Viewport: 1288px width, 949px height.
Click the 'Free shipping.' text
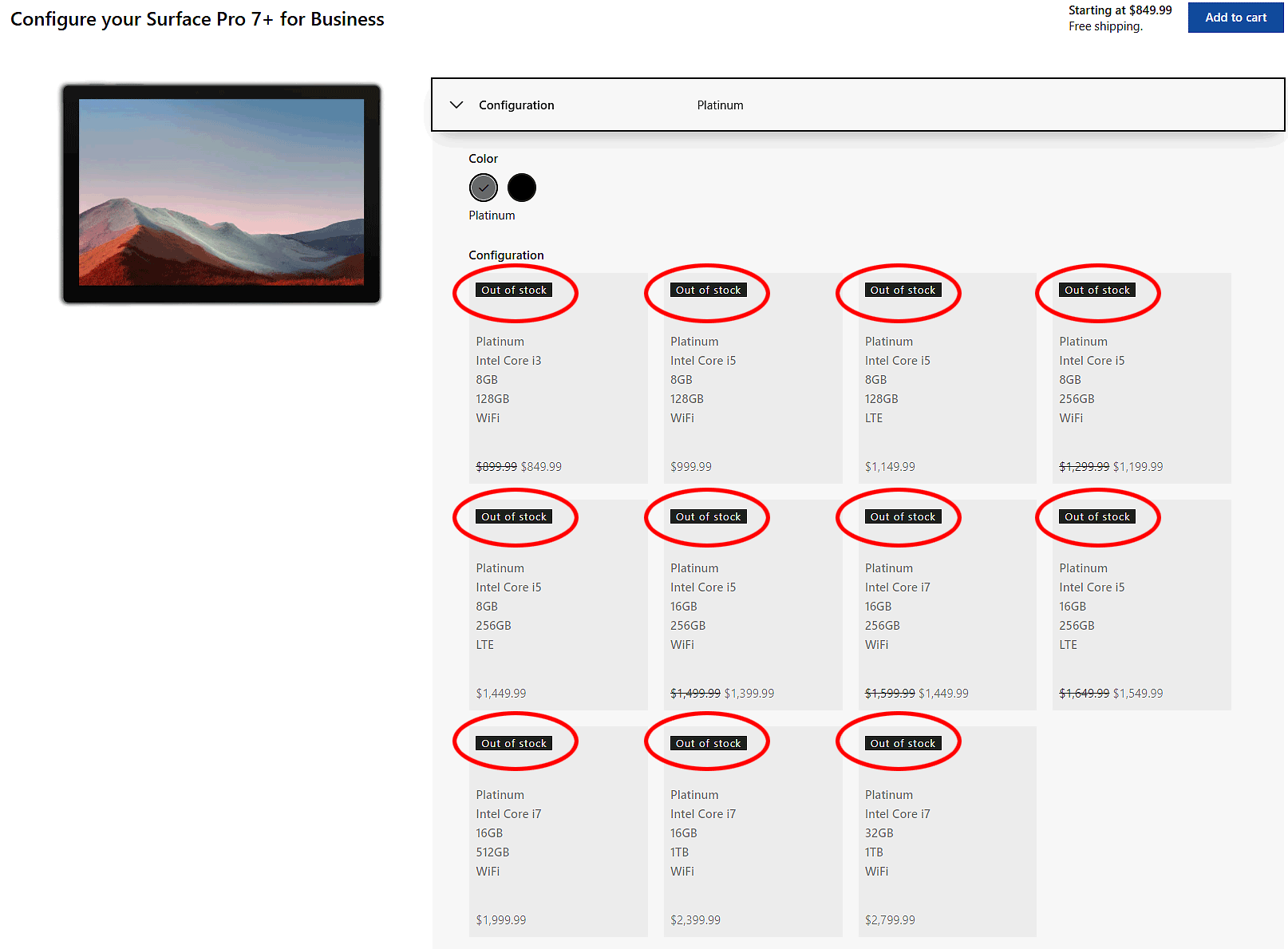[x=1105, y=26]
